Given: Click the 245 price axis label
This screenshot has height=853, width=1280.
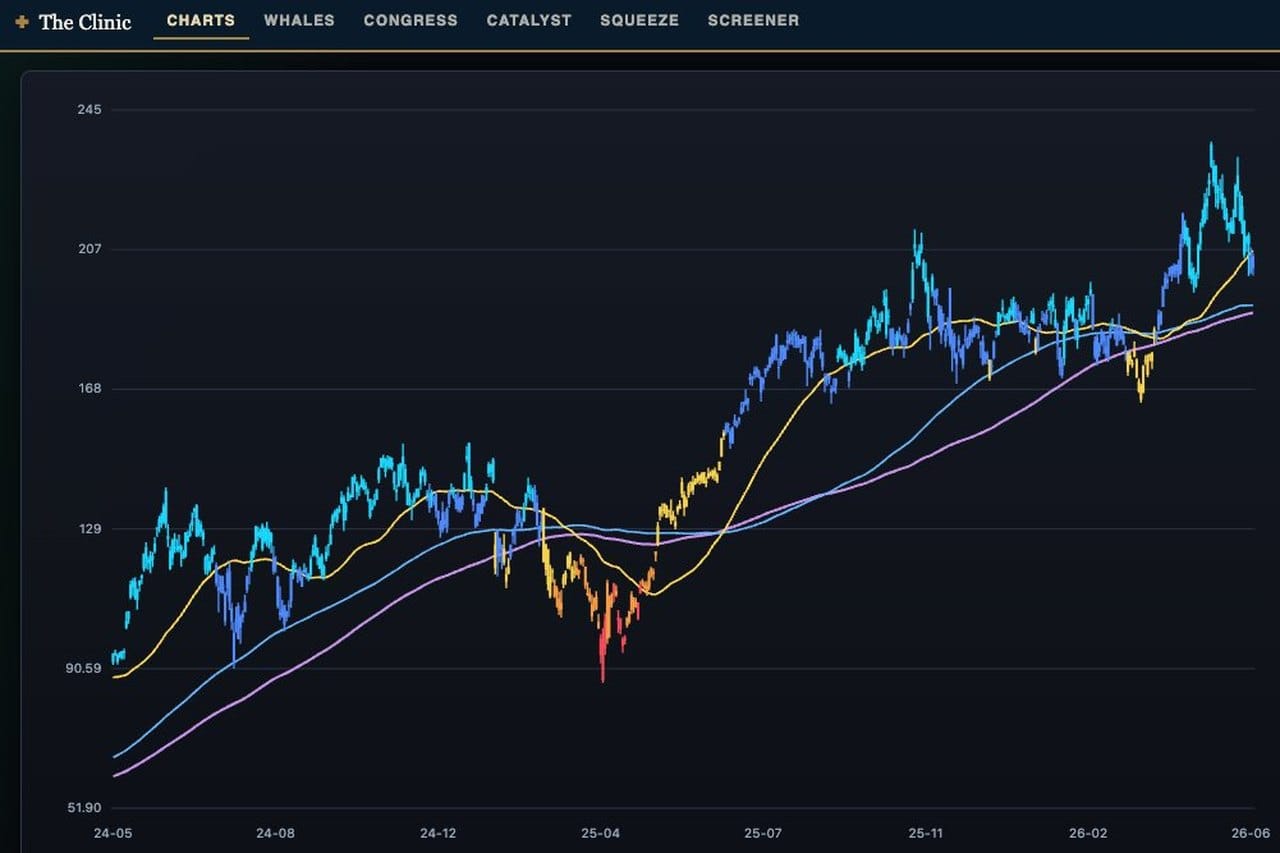Looking at the screenshot, I should point(89,110).
